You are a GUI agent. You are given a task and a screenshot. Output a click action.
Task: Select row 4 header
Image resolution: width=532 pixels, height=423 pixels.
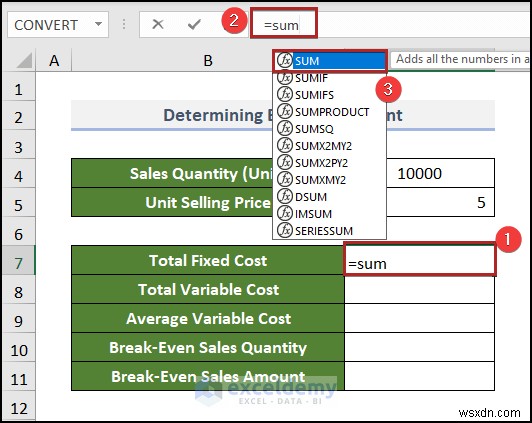tap(18, 176)
